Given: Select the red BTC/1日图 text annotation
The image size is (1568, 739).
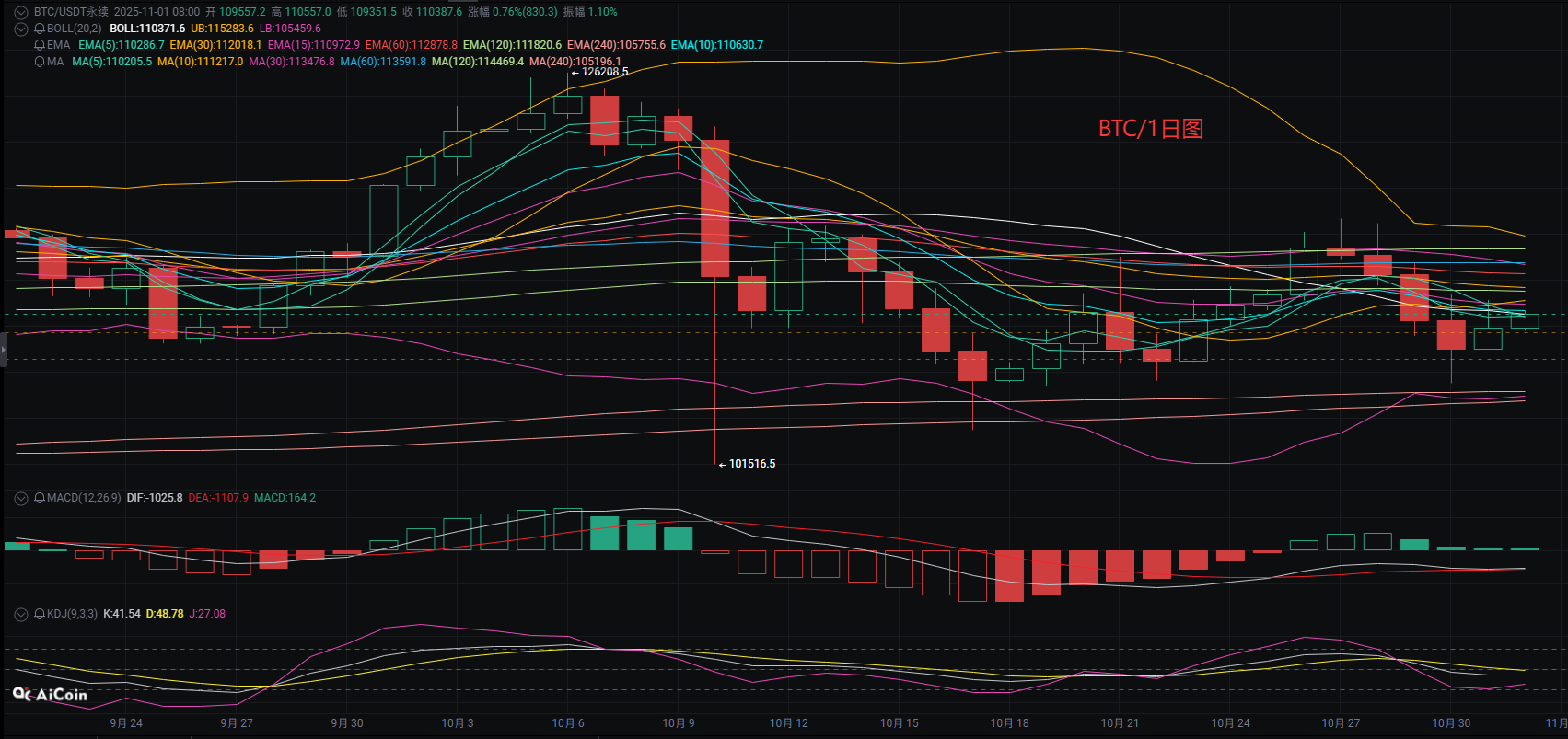Looking at the screenshot, I should pyautogui.click(x=1150, y=129).
